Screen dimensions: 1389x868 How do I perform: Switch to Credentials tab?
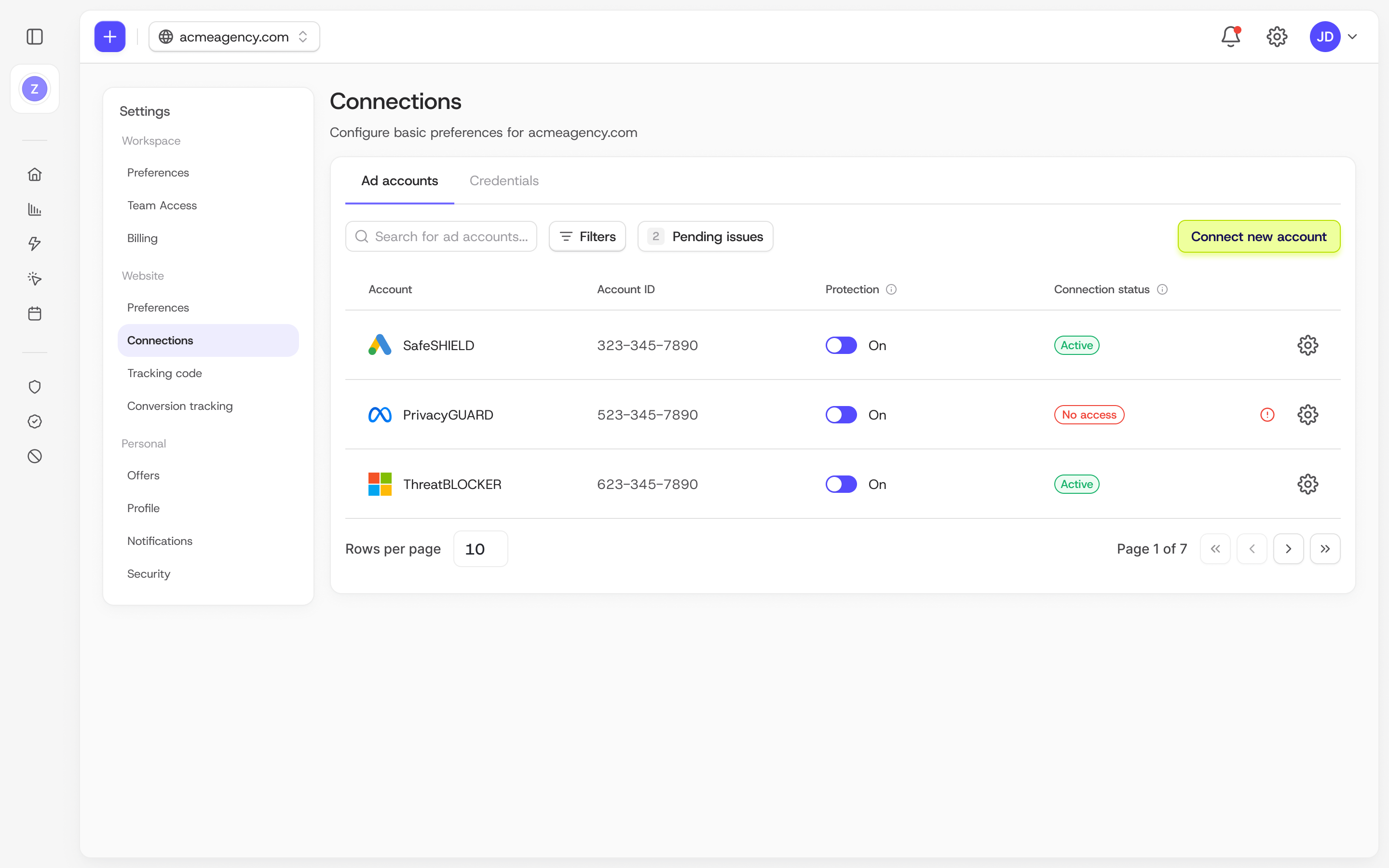click(x=504, y=181)
